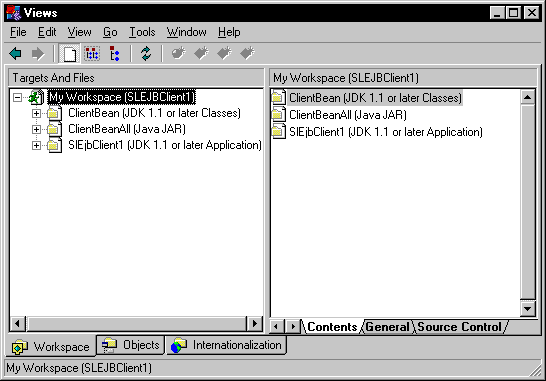Click the My Workspace header above contents pane

(403, 78)
